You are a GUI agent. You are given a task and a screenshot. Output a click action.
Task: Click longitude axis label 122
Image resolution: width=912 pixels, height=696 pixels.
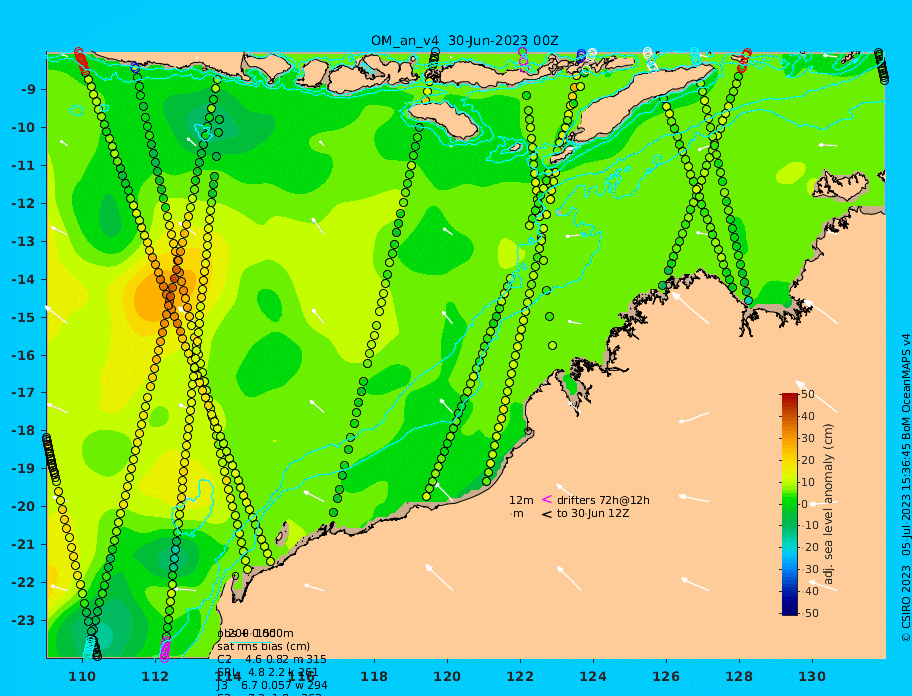tap(520, 676)
